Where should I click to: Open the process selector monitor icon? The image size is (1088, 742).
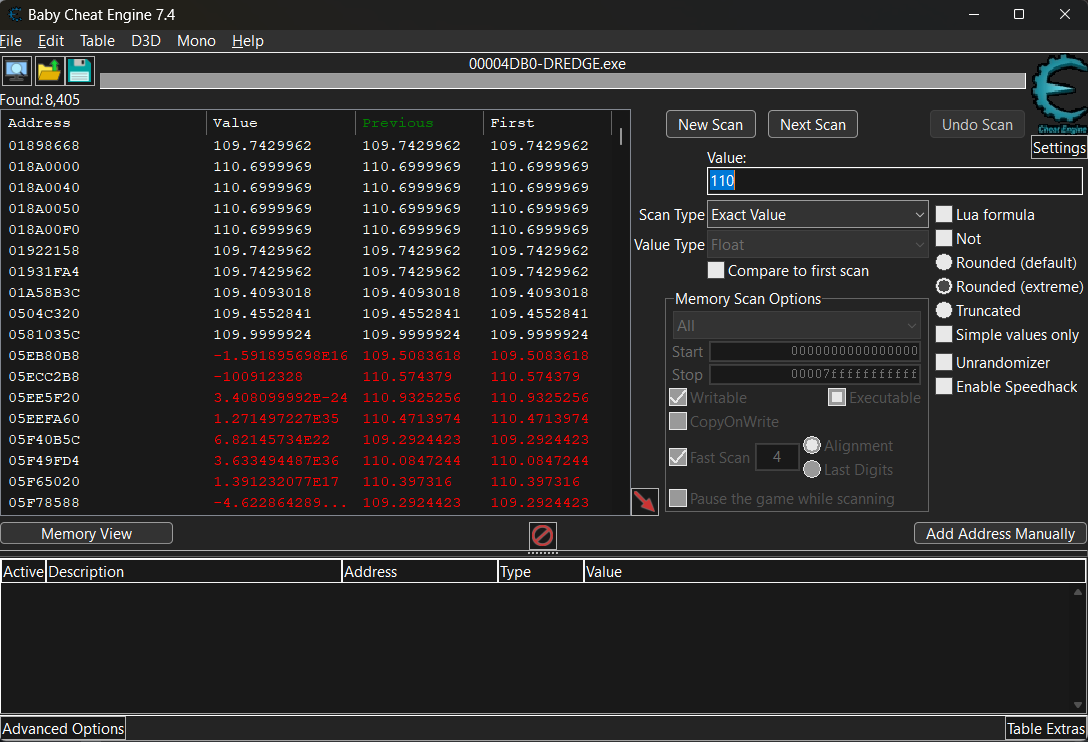[16, 71]
